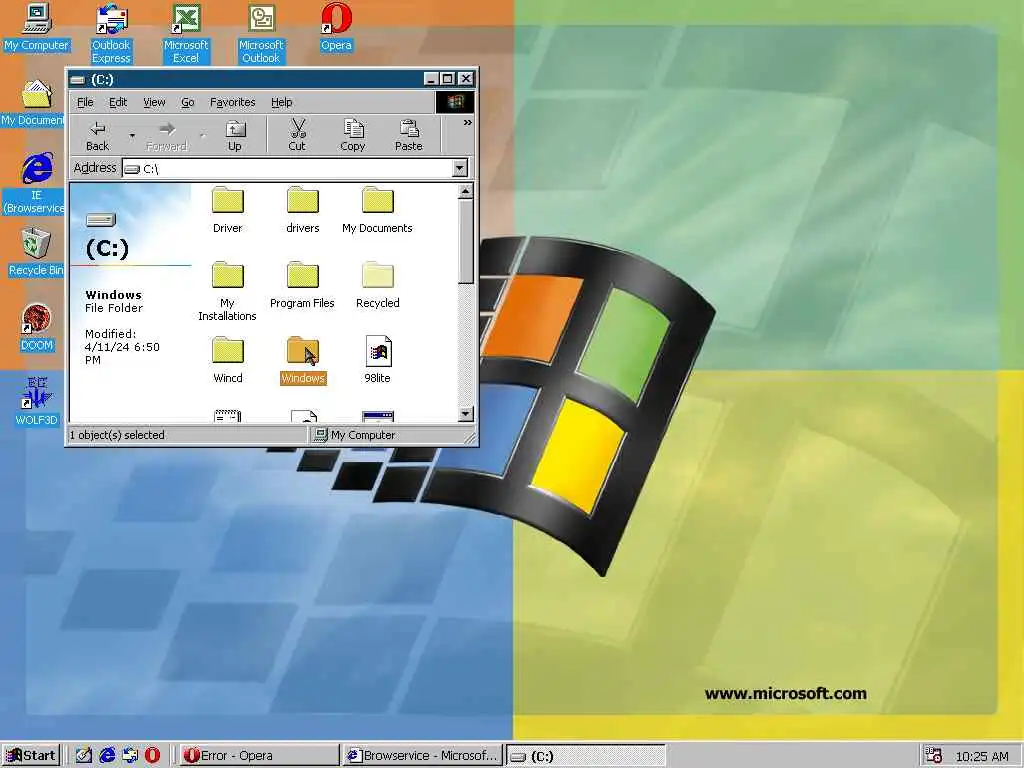Image resolution: width=1024 pixels, height=768 pixels.
Task: Select the WOLF3D desktop shortcut
Action: [x=37, y=402]
